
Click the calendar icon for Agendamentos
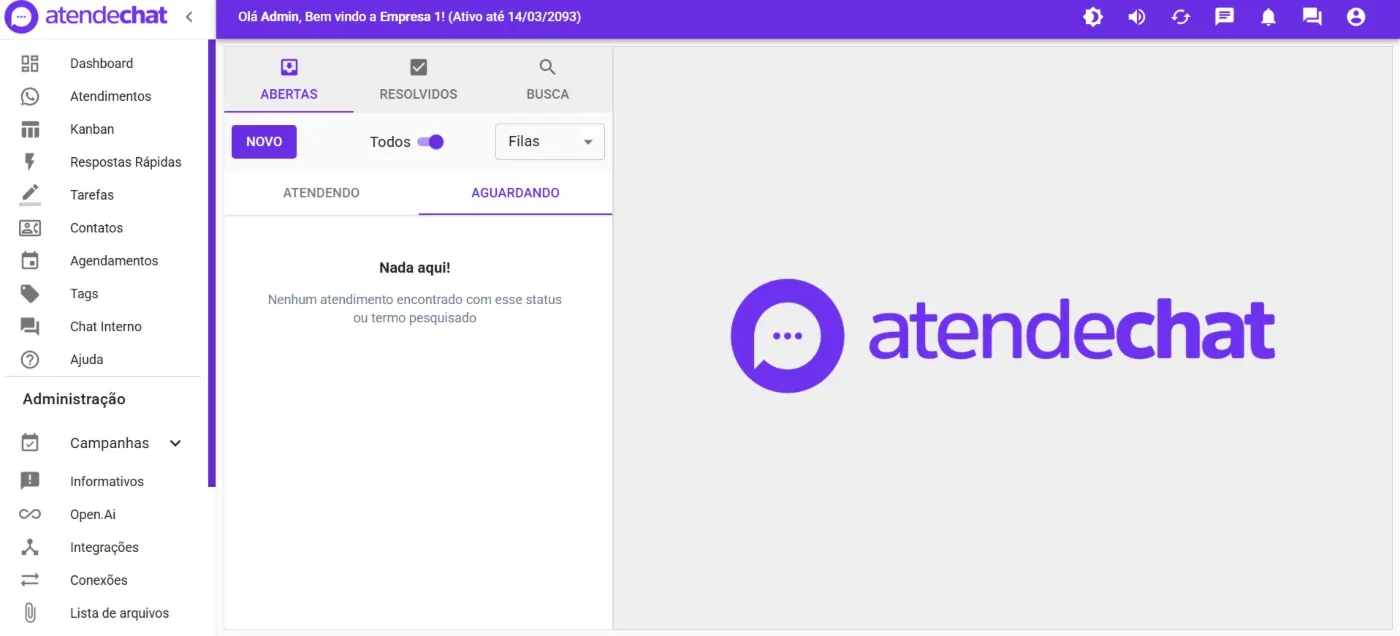point(30,261)
